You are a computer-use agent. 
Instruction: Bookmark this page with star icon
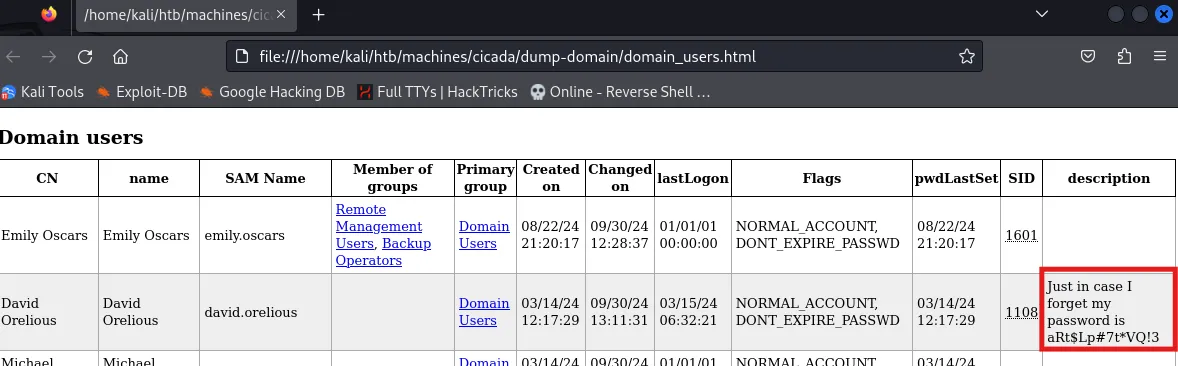pyautogui.click(x=966, y=56)
